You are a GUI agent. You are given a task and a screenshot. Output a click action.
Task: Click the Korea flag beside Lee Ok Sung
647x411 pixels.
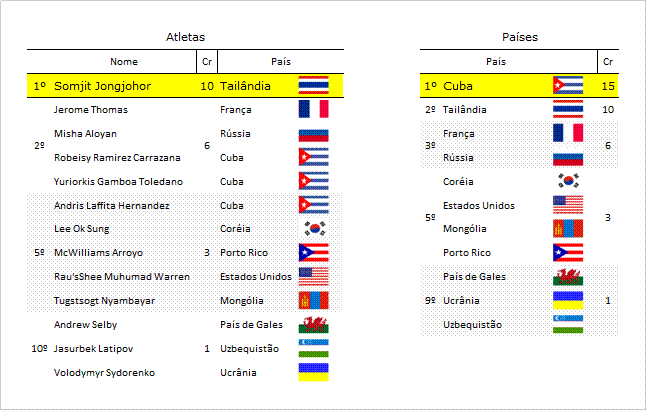(x=314, y=229)
